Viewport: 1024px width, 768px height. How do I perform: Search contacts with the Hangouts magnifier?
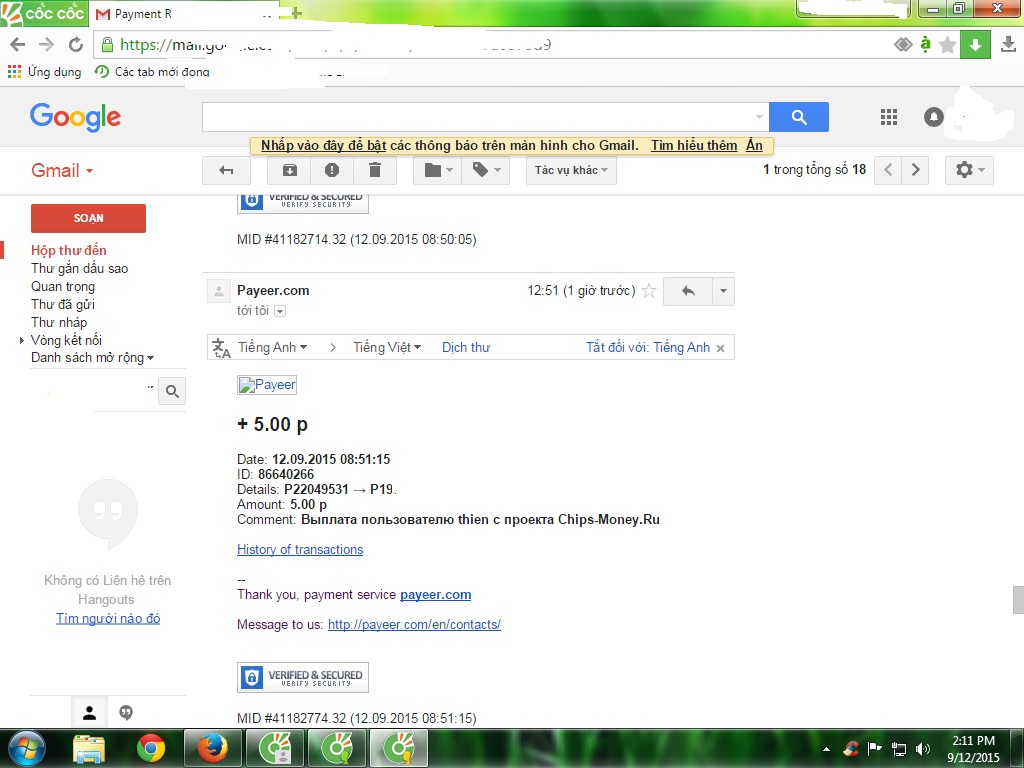click(x=172, y=391)
